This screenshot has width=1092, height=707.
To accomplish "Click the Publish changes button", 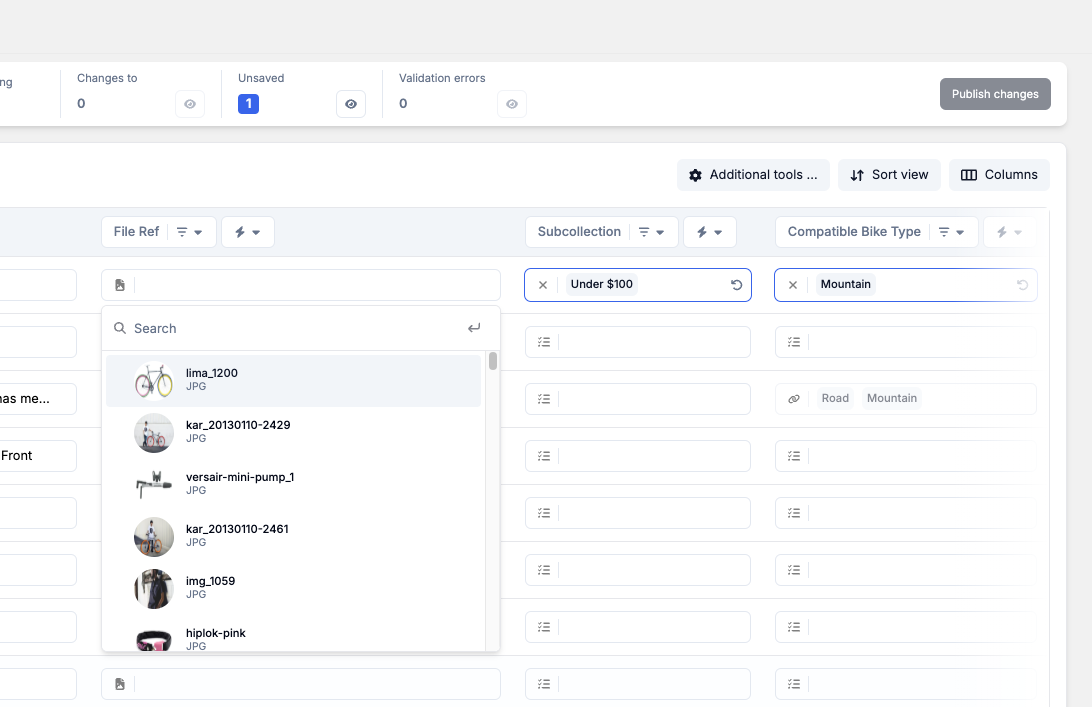I will [994, 94].
